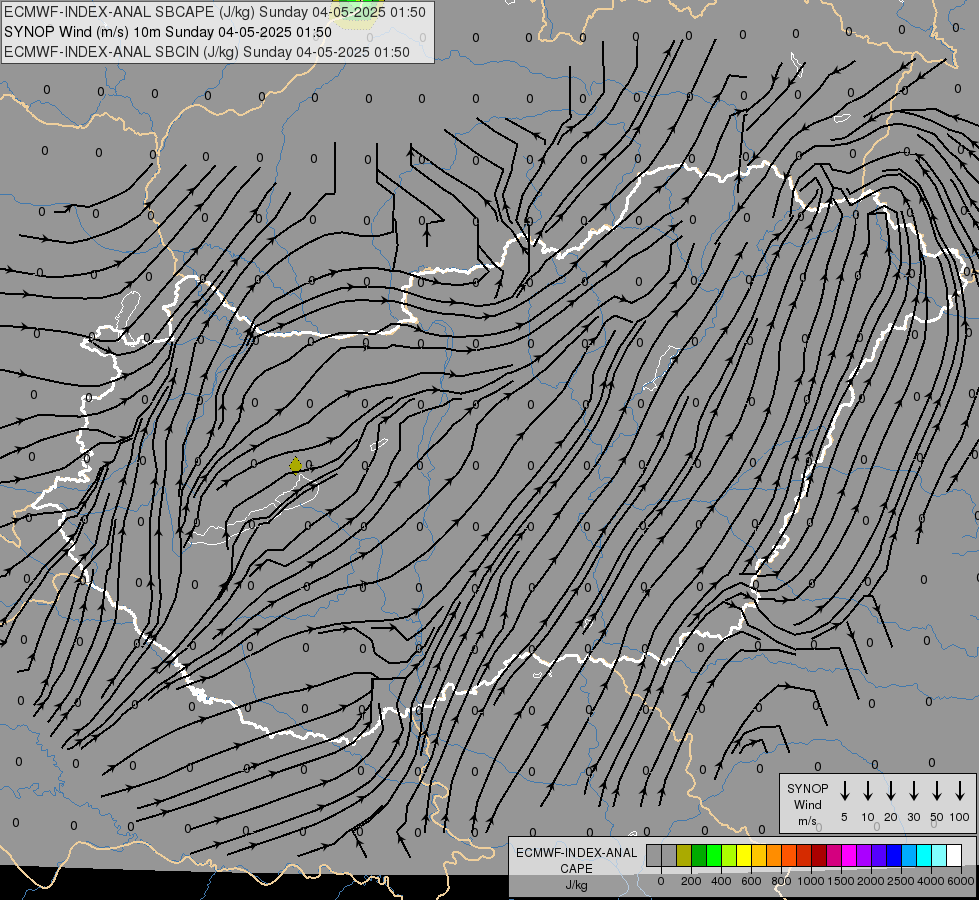Select the pure yellow CAPE legend swatch
This screenshot has height=900, width=979.
tap(744, 855)
